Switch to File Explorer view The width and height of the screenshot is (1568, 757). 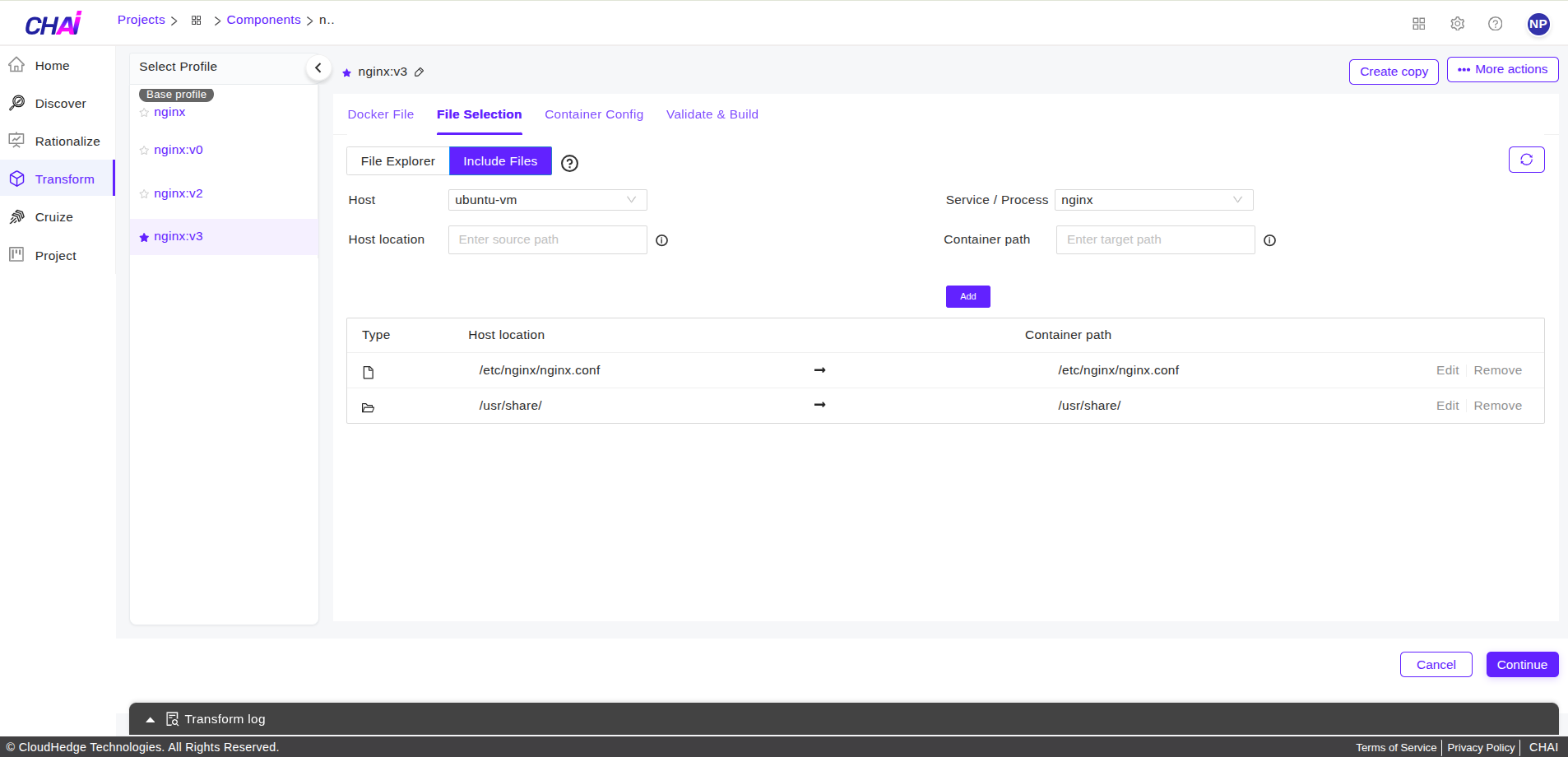398,161
